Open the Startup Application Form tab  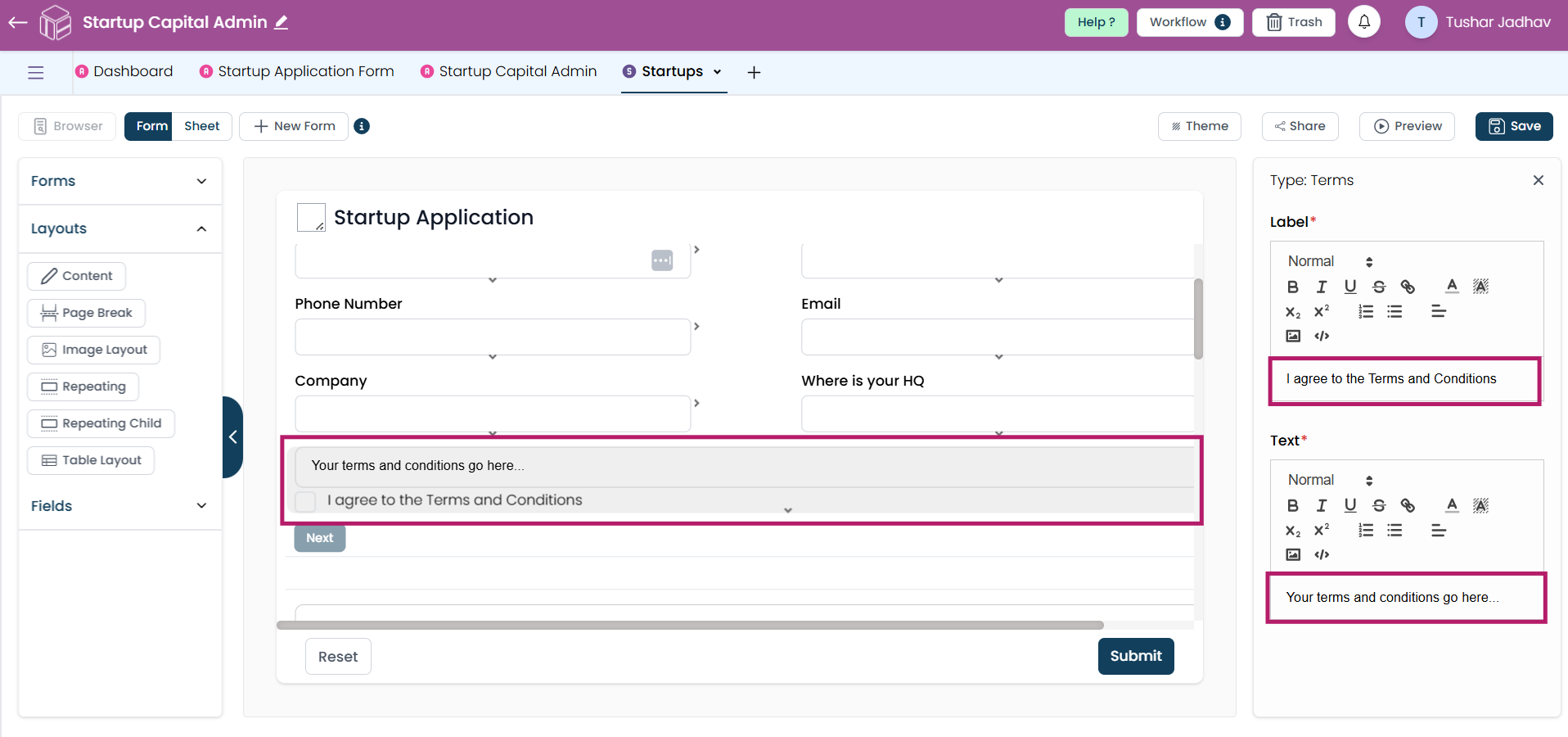click(x=297, y=71)
